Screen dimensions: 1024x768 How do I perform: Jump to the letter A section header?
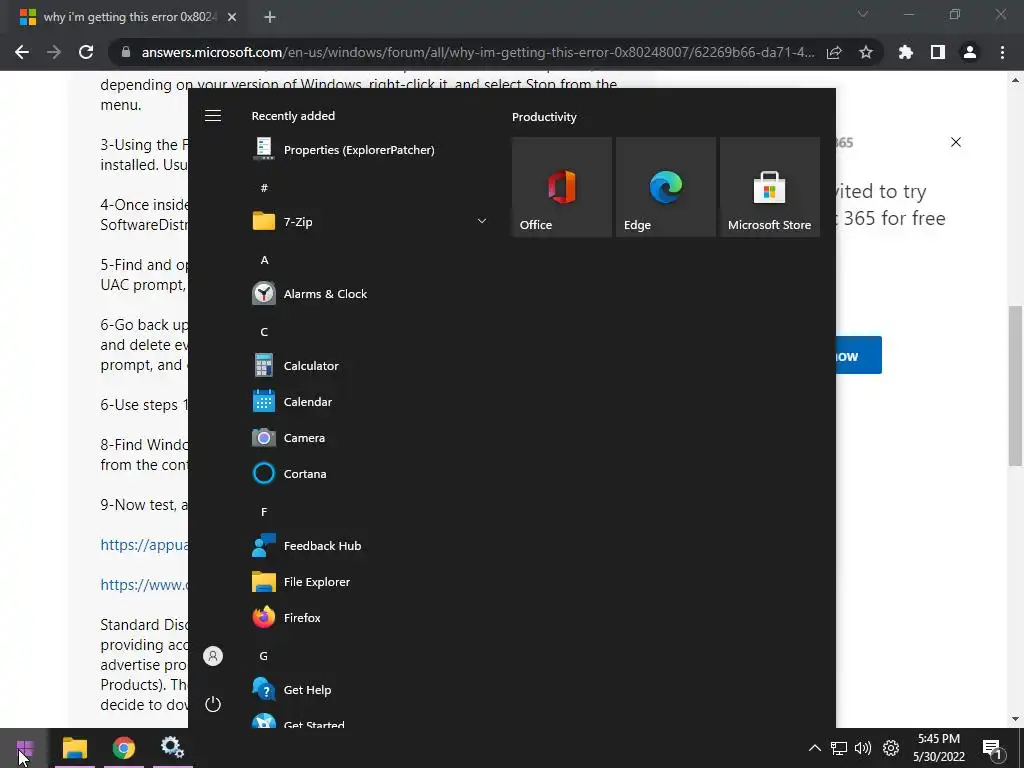264,260
